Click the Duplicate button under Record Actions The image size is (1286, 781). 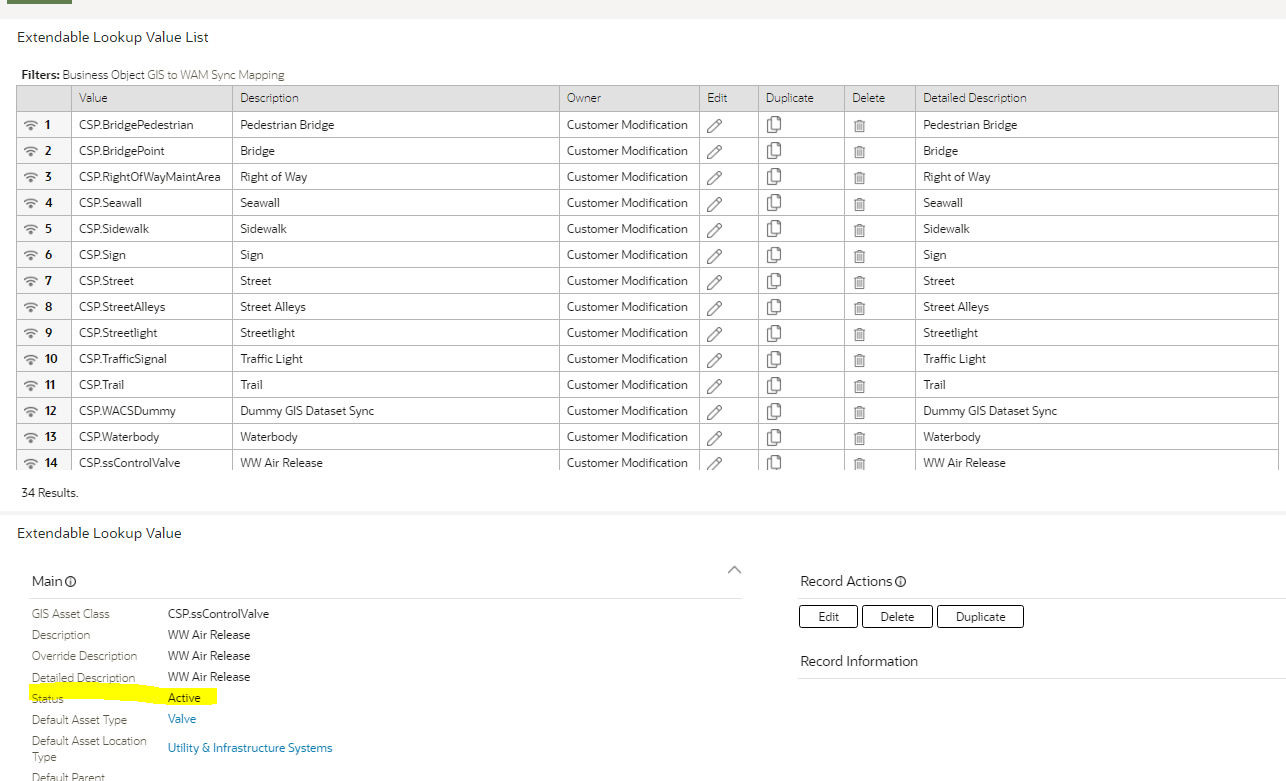tap(980, 616)
